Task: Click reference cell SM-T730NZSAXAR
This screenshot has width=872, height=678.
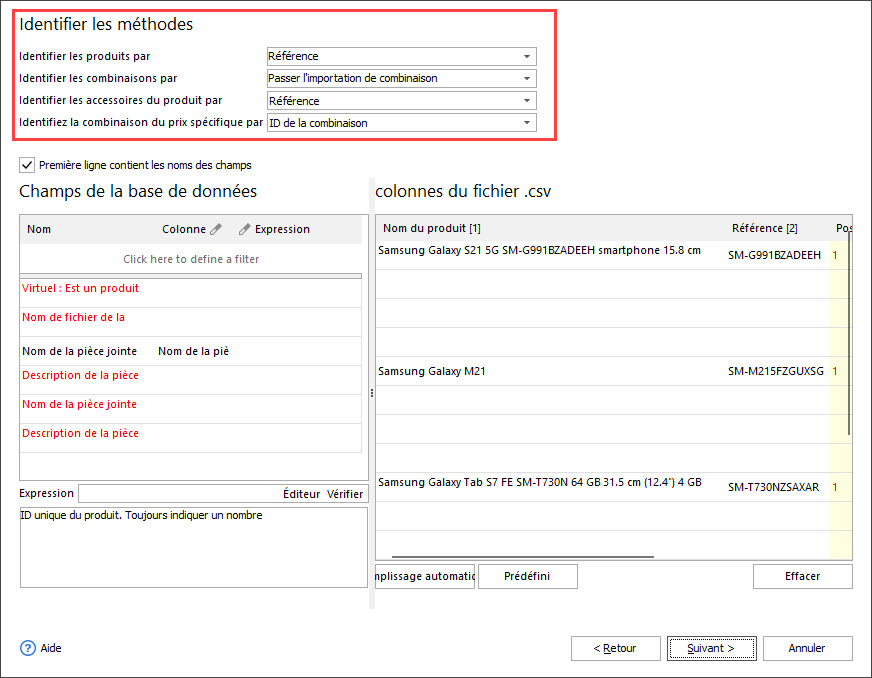Action: tap(774, 487)
